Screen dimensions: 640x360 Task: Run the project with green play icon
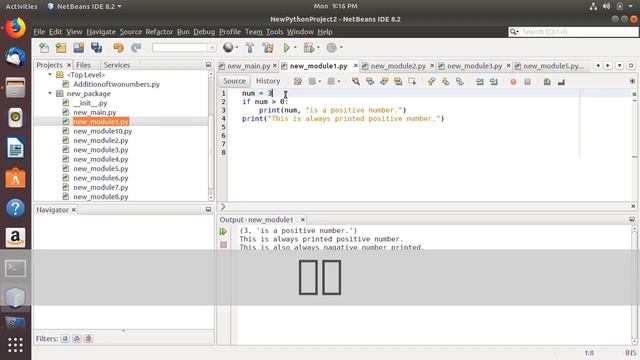point(287,48)
